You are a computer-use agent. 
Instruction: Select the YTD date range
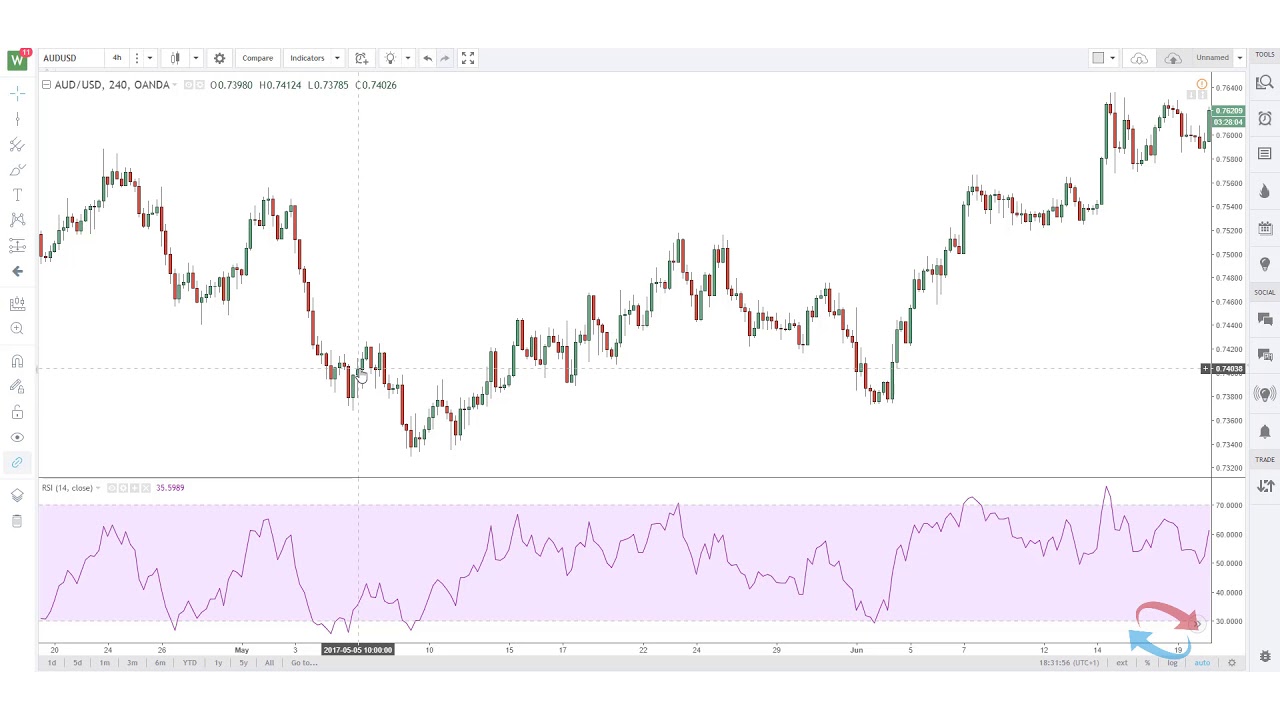(x=189, y=663)
